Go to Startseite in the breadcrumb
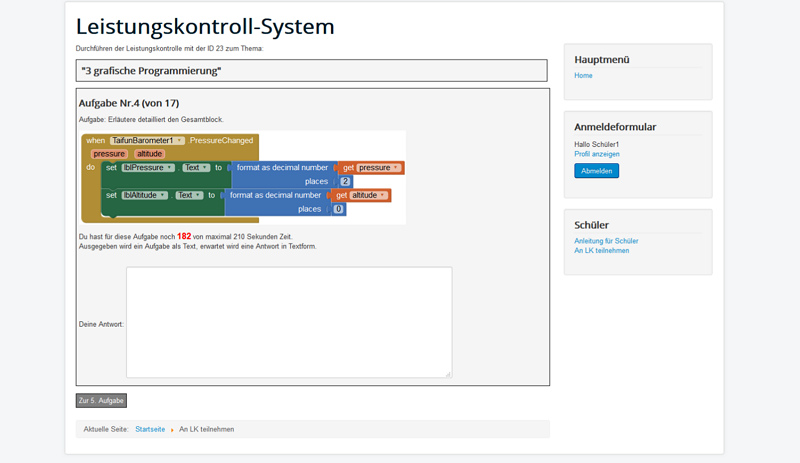 click(150, 429)
